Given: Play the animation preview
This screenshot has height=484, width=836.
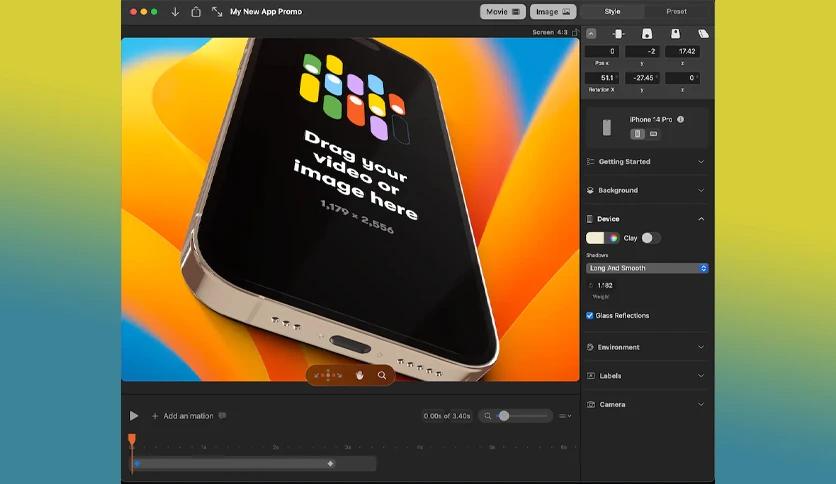Looking at the screenshot, I should click(x=134, y=416).
